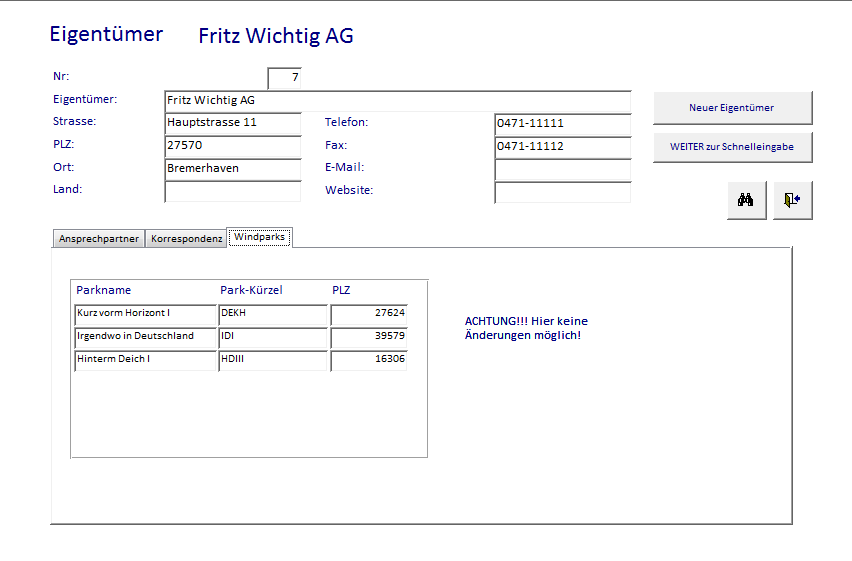Viewport: 852px width, 561px height.
Task: Click the PLZ field containing 27570
Action: [232, 146]
